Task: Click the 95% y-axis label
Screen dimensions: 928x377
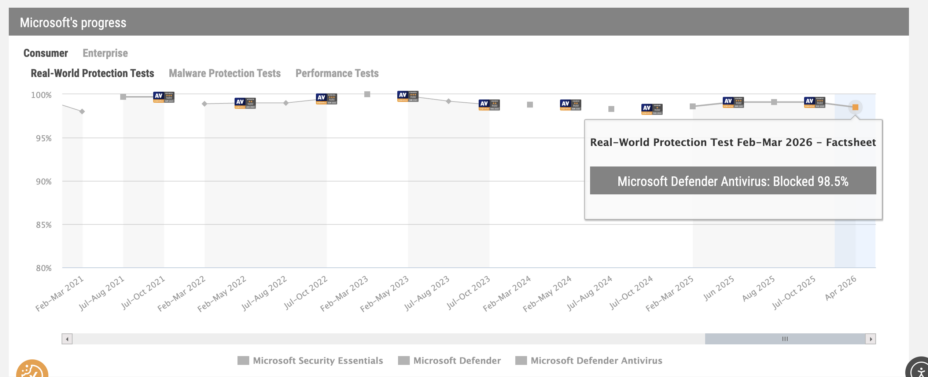Action: pos(43,138)
